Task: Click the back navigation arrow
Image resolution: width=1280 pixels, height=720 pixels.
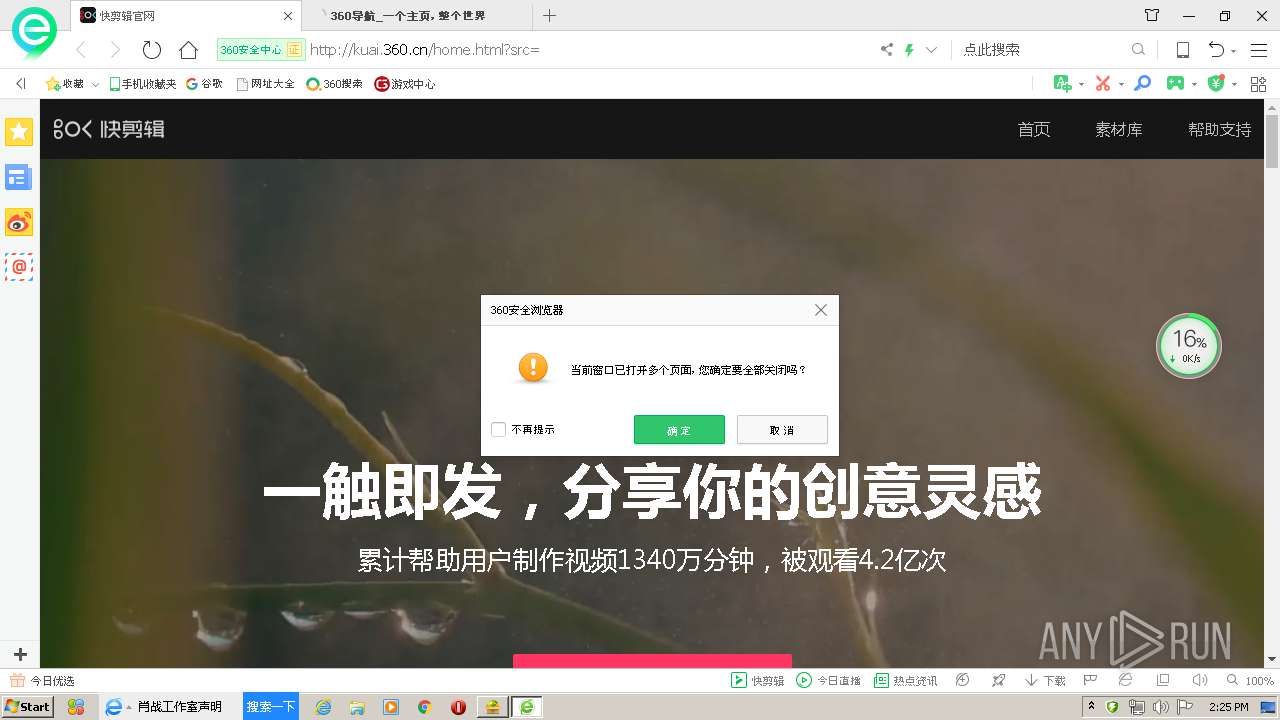Action: 81,49
